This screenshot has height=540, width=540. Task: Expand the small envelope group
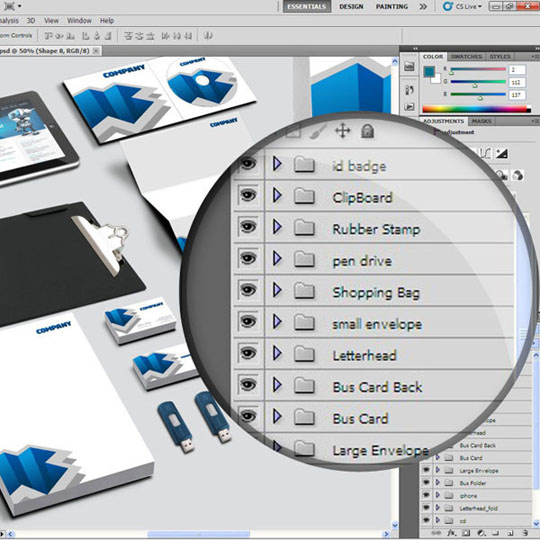tap(277, 322)
